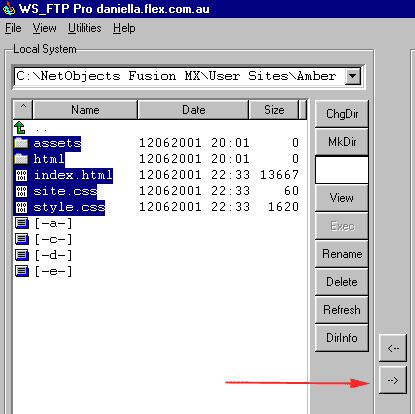Click the Refresh button

(342, 310)
